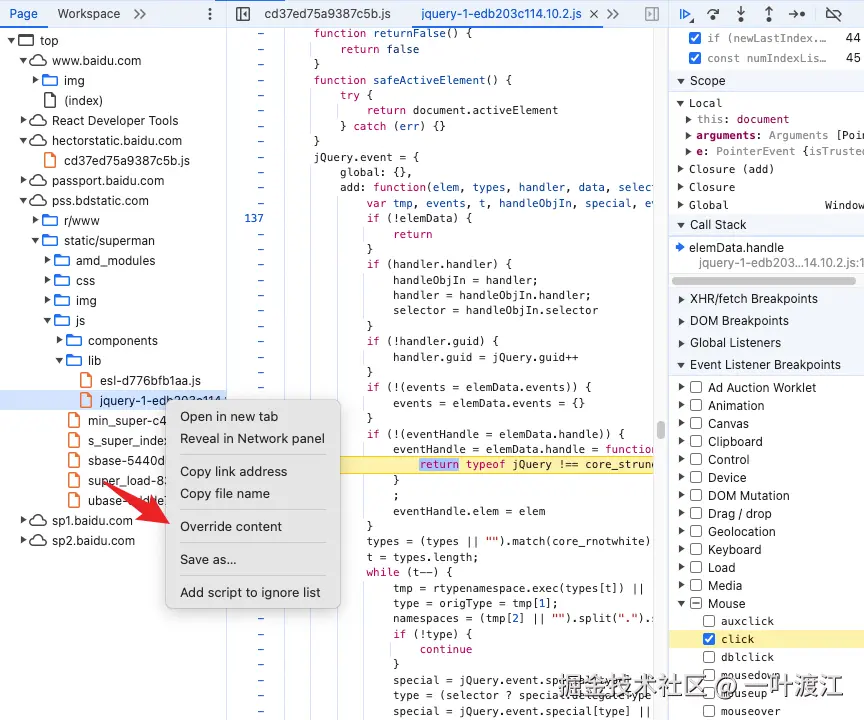864x720 pixels.
Task: Click the components folder icon
Action: click(x=74, y=340)
